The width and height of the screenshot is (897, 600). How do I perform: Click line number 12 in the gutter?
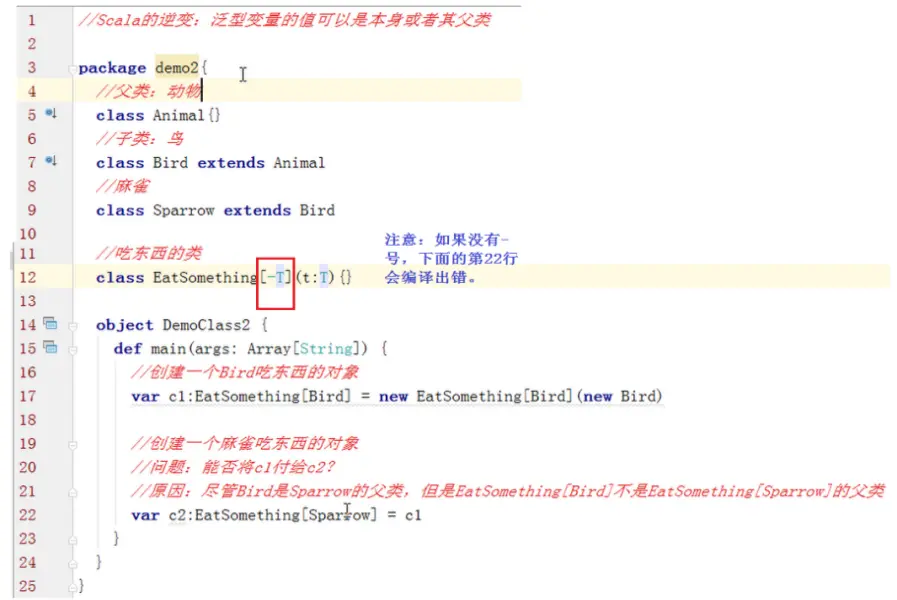(x=27, y=277)
